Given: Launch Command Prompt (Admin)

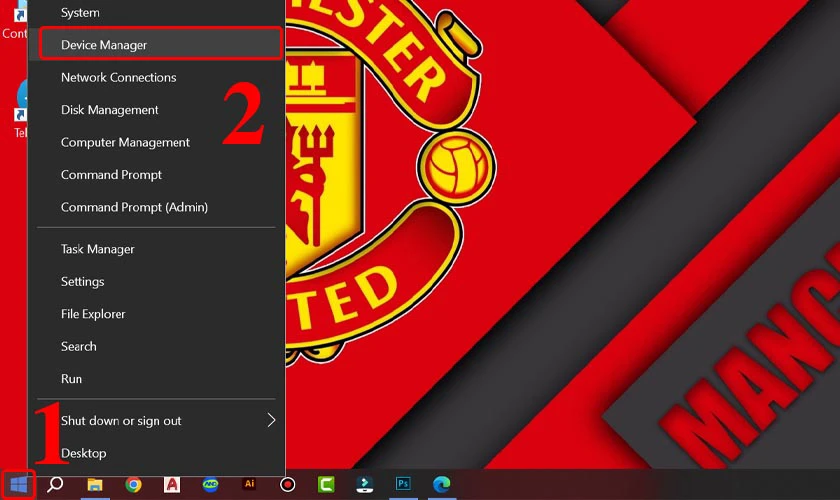Looking at the screenshot, I should [x=156, y=207].
